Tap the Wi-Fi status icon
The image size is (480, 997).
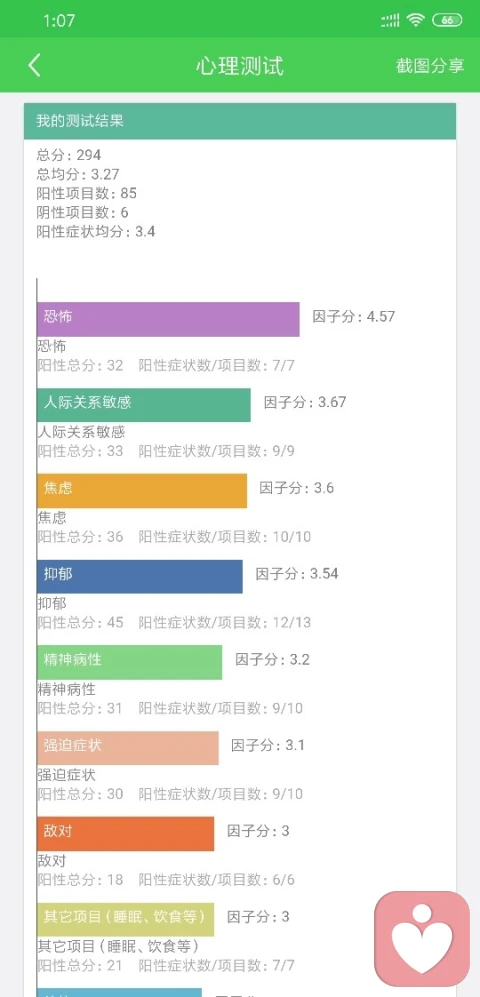coord(416,20)
